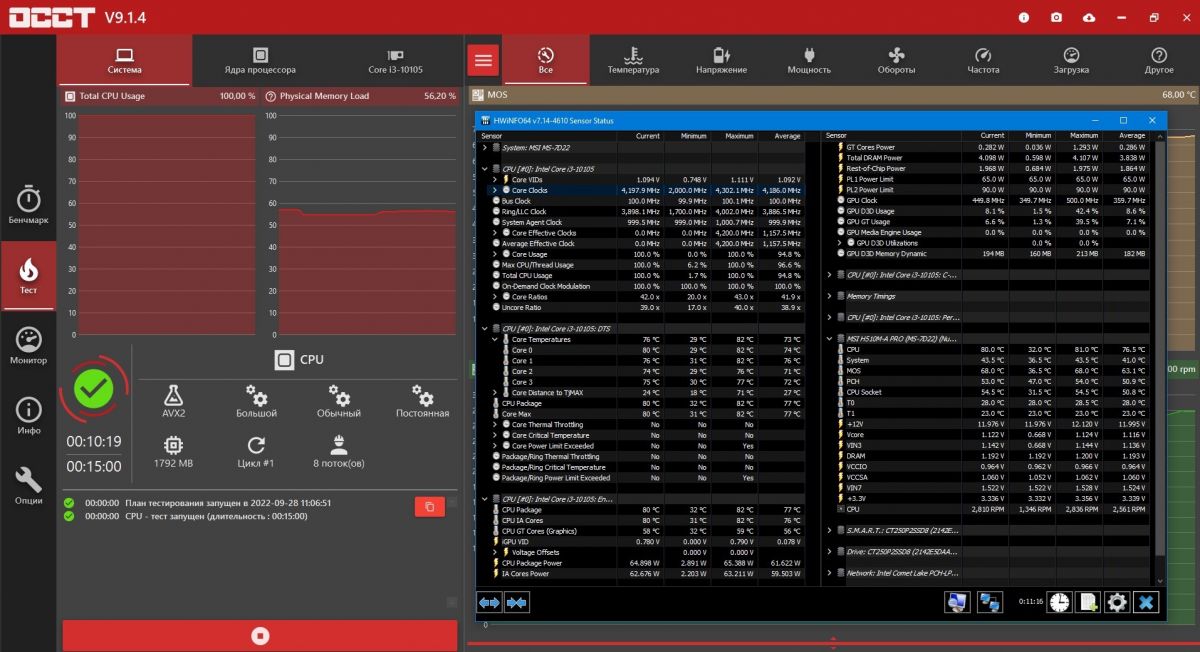Click the 1792 MB memory setting
The height and width of the screenshot is (652, 1200).
pyautogui.click(x=173, y=451)
